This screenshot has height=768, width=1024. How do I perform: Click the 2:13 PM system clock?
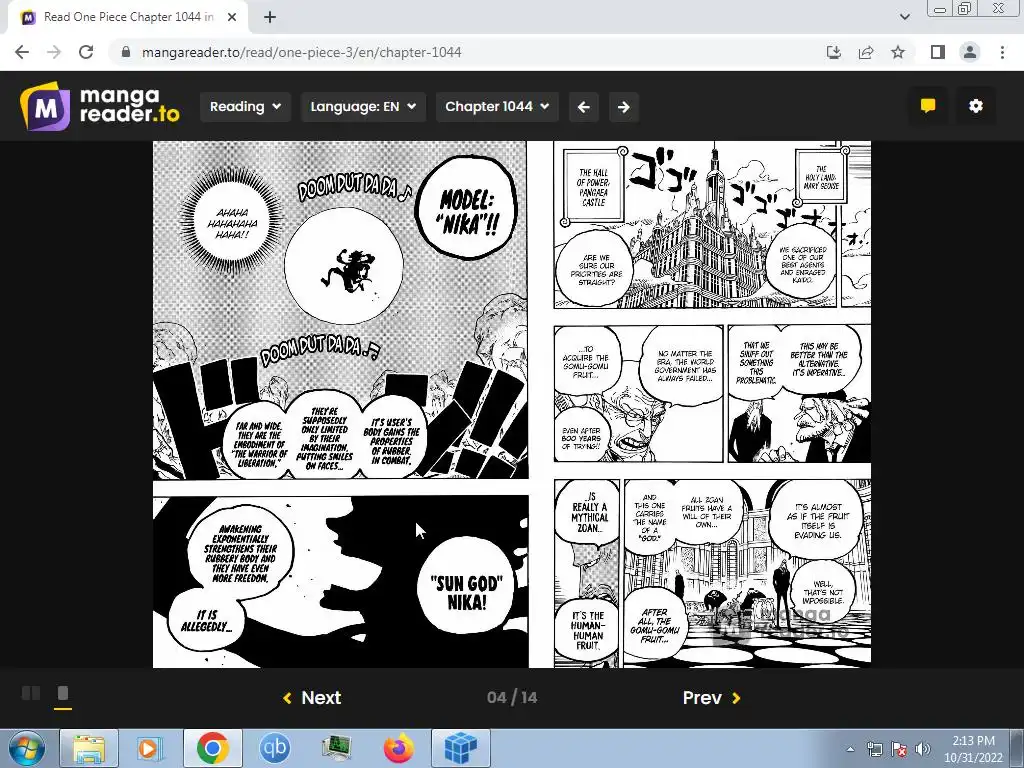(973, 749)
